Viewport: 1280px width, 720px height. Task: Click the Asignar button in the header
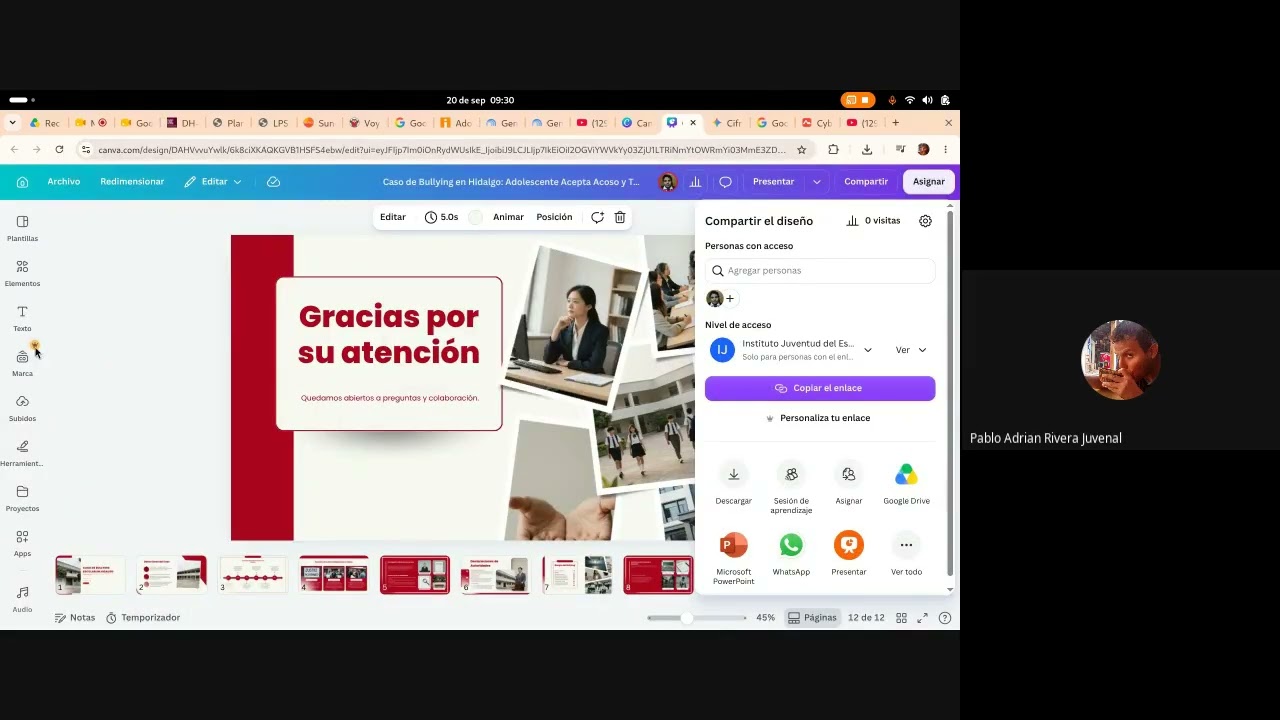tap(928, 182)
